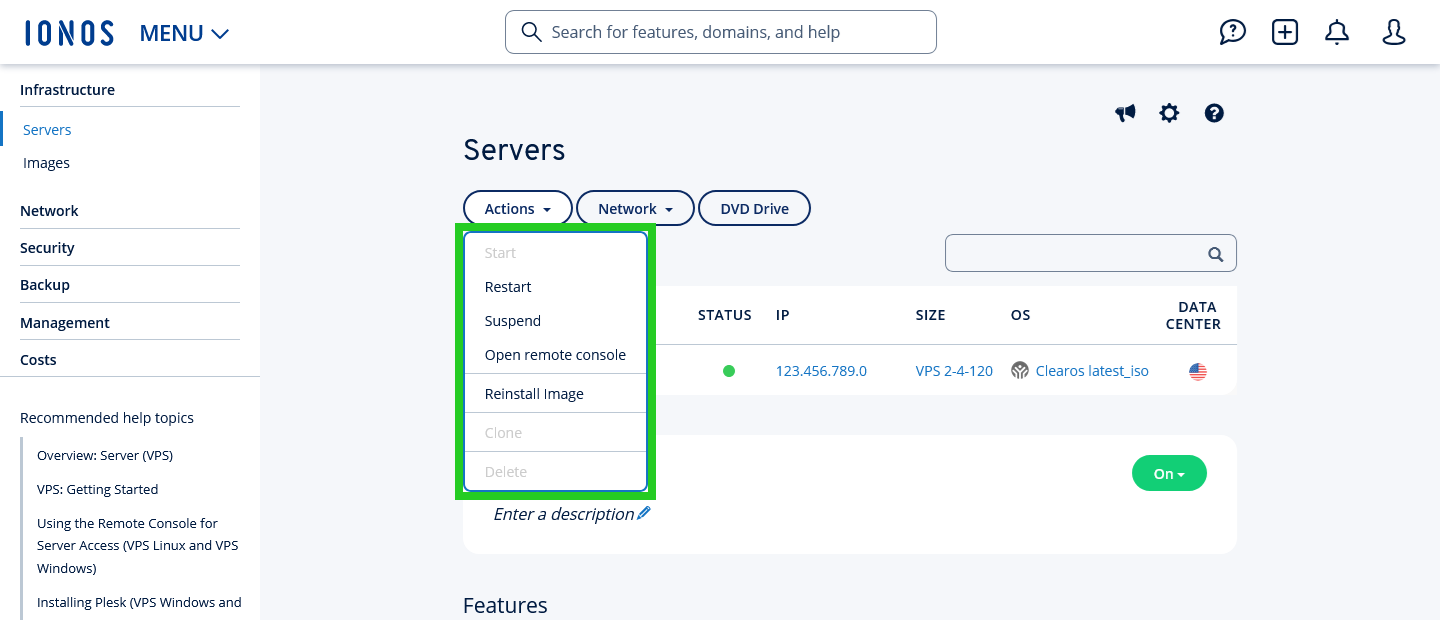Click the Clearos latest_iso link

[x=1092, y=371]
